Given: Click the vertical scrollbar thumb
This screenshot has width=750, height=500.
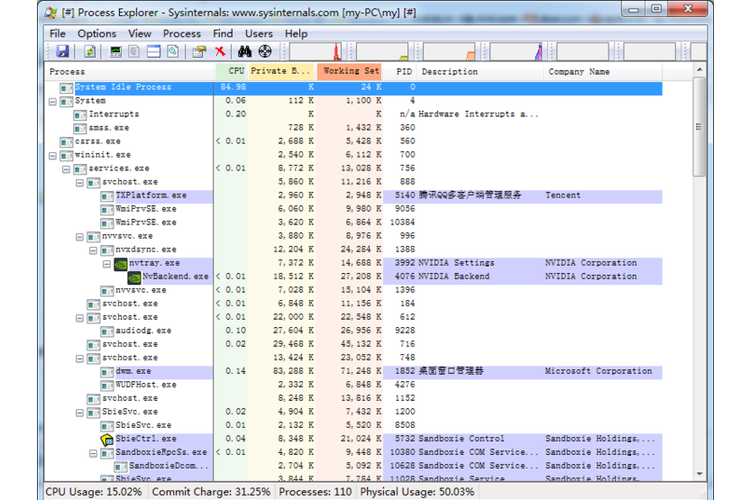Looking at the screenshot, I should [700, 126].
